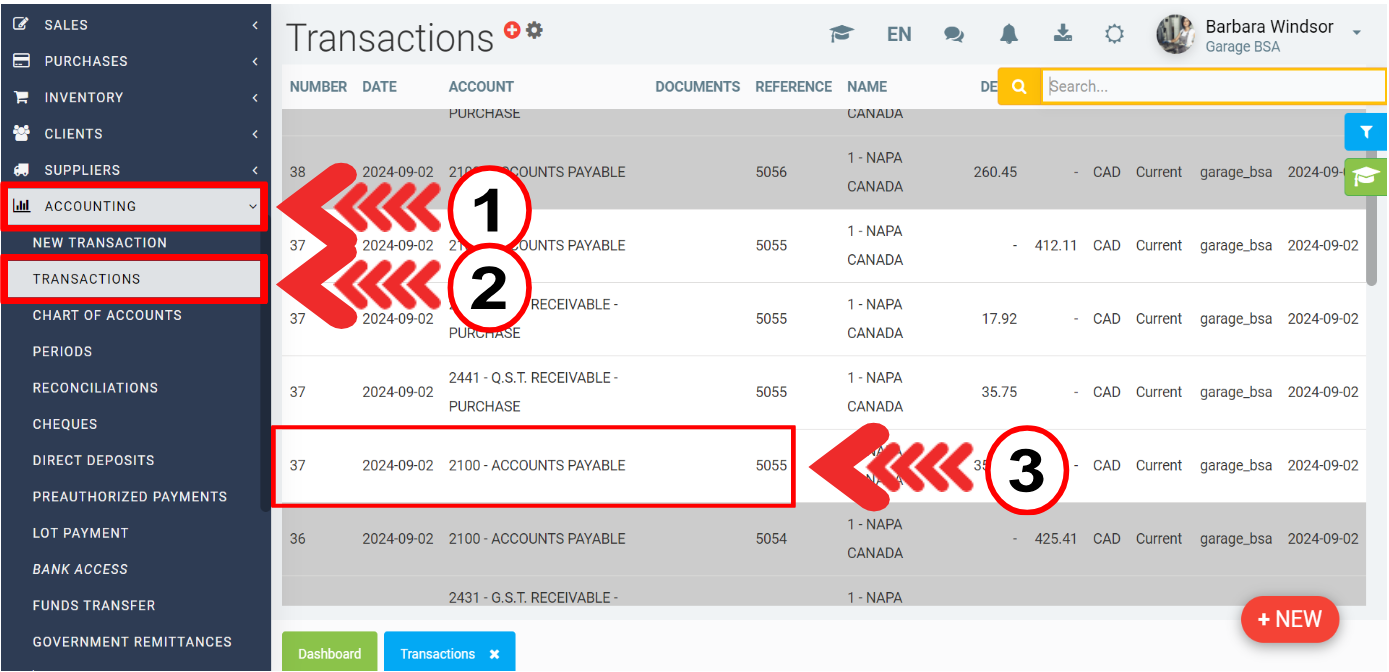Click the graduation cap icon in header
Viewport: 1389px width, 672px height.
click(x=841, y=34)
